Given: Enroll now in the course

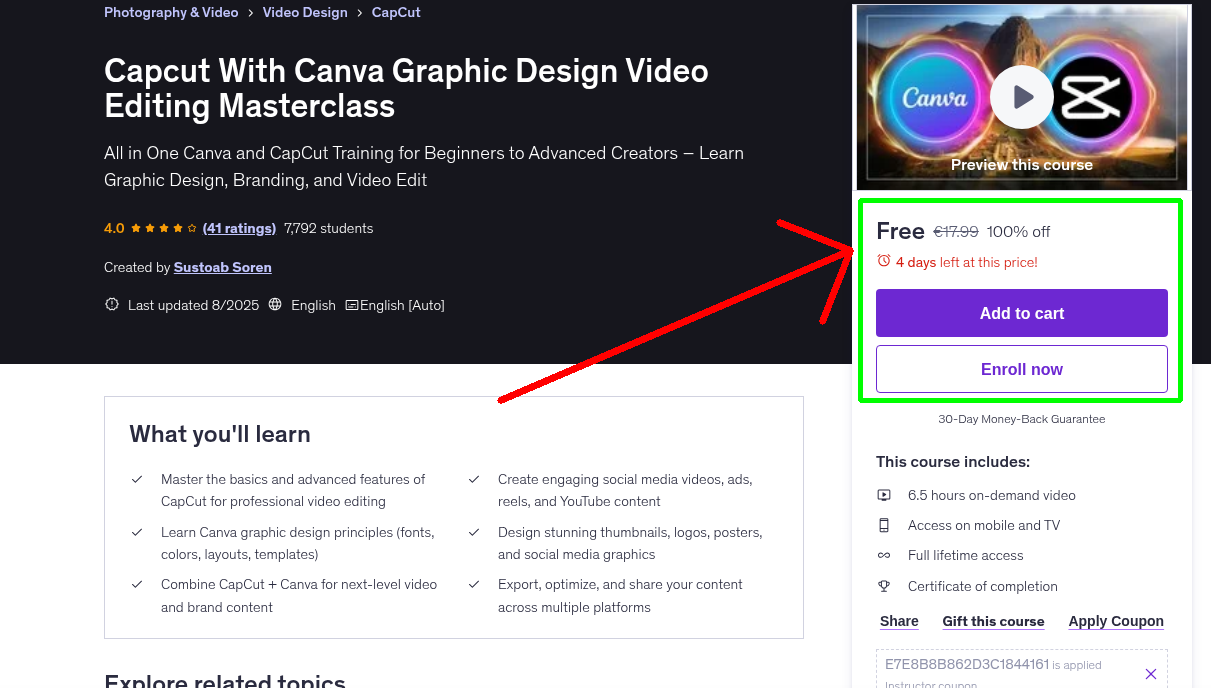Looking at the screenshot, I should coord(1021,369).
